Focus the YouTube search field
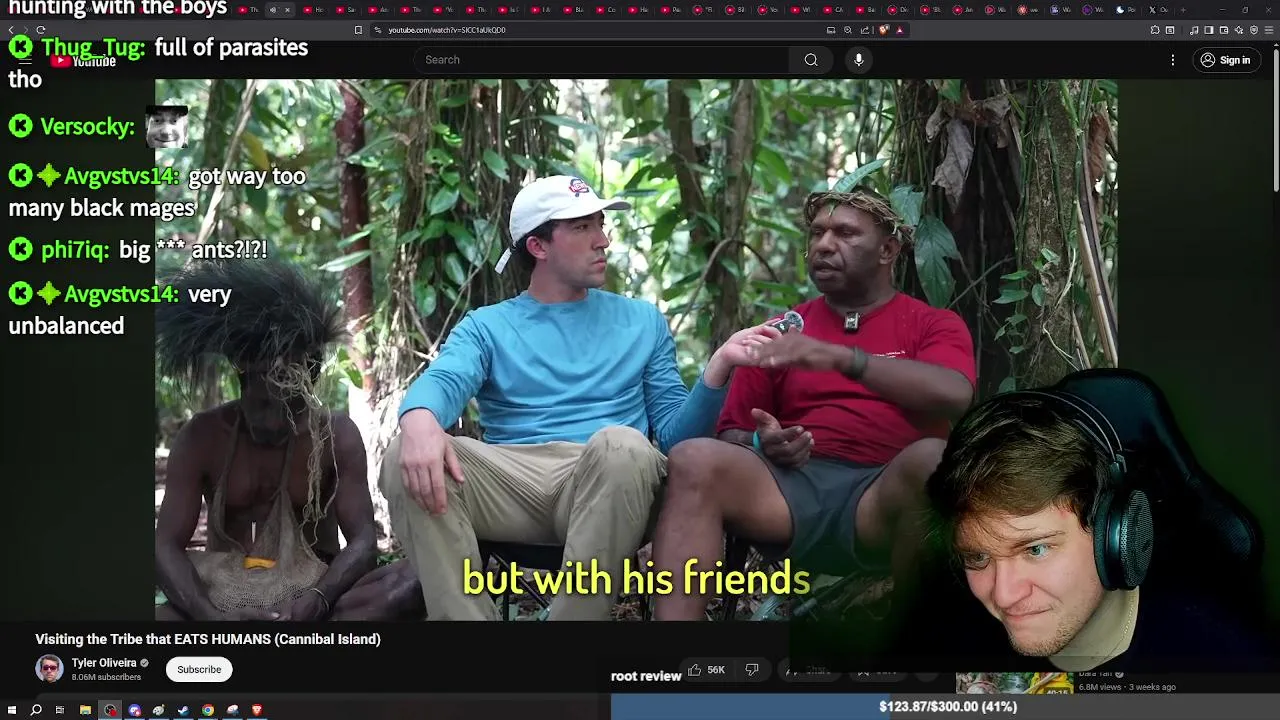1280x720 pixels. point(600,60)
